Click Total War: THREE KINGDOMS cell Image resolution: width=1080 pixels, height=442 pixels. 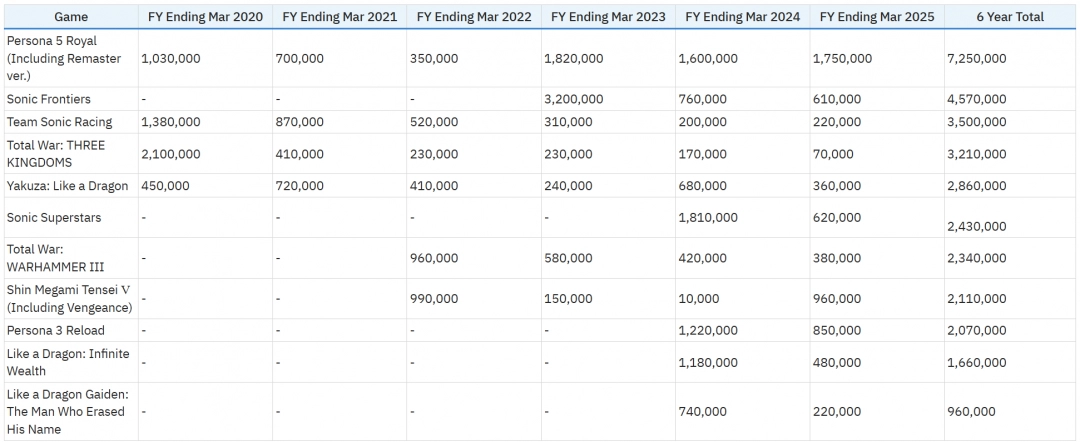click(56, 154)
